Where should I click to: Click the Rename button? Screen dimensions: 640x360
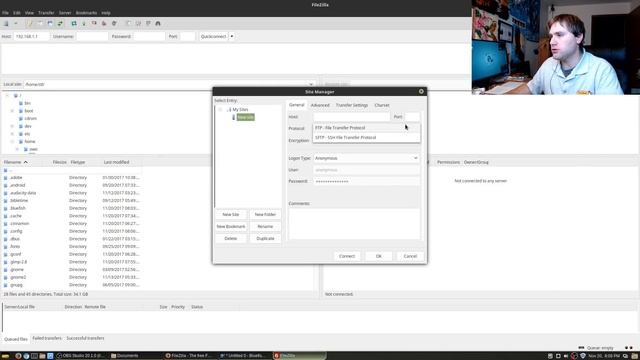point(265,227)
